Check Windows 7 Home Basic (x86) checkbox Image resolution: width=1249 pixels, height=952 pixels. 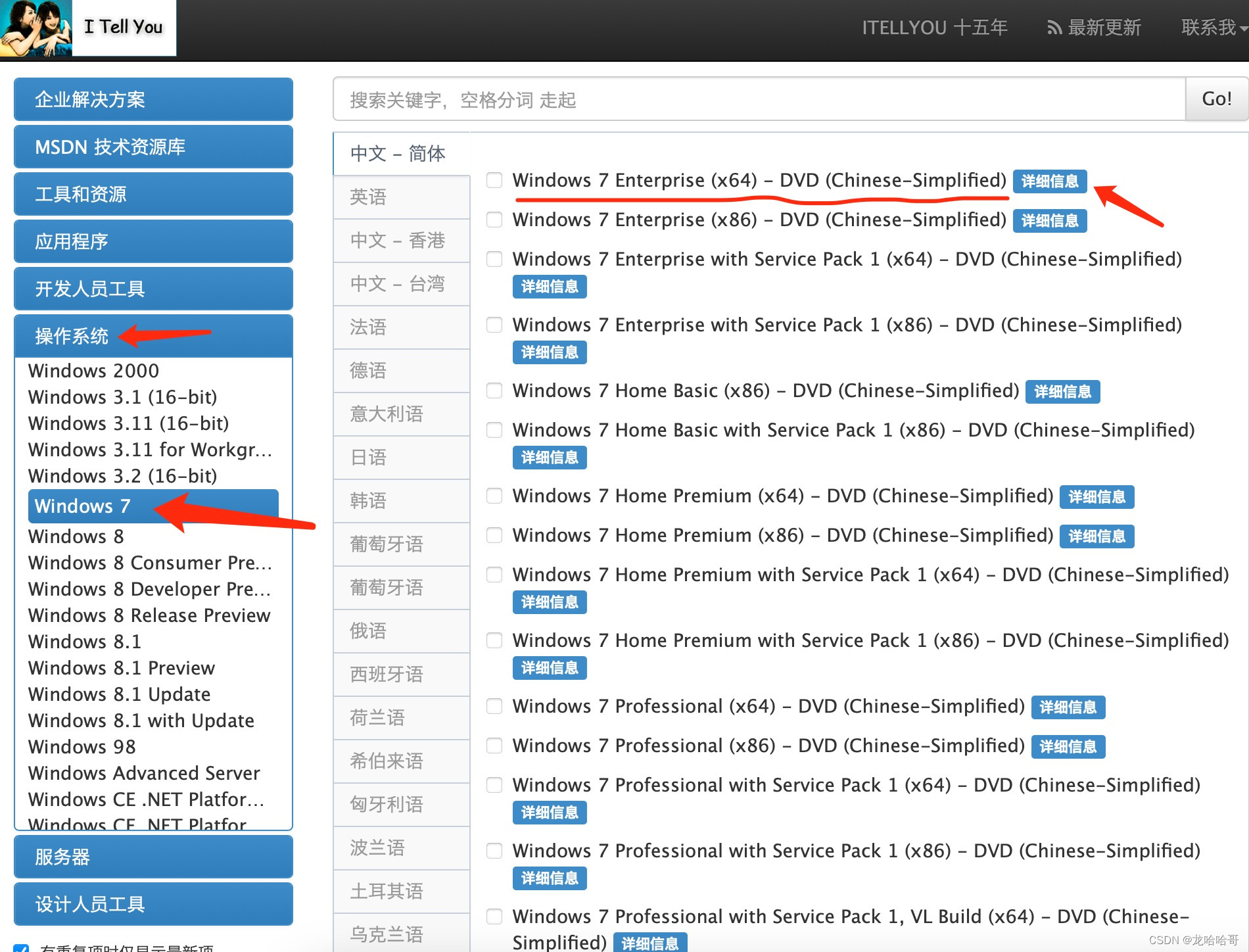pos(494,391)
